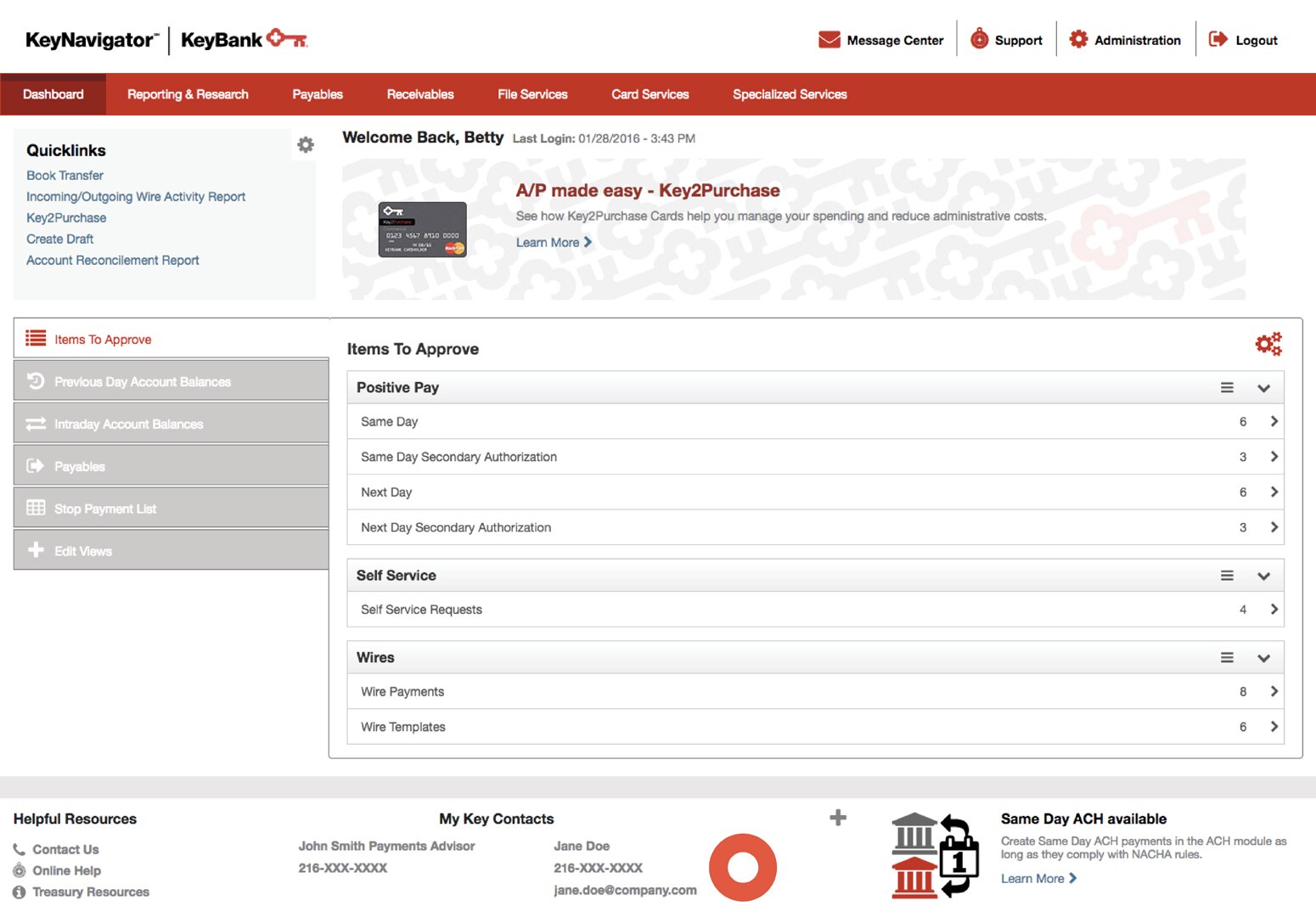Click the Same Day ACH bank icon
Viewport: 1316px width, 923px height.
point(935,855)
